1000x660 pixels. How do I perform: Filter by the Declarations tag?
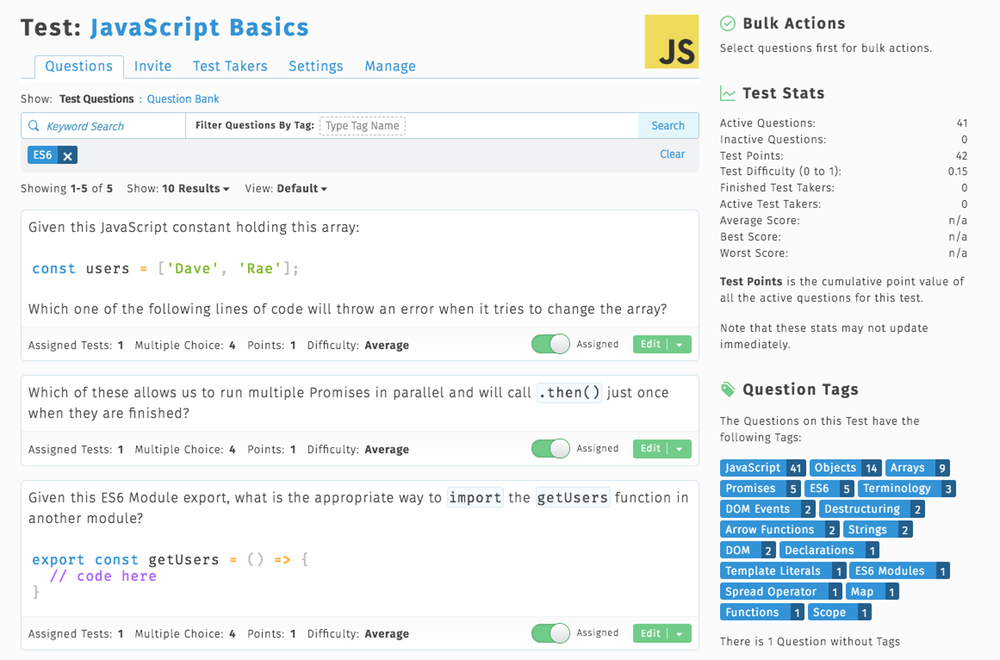(829, 550)
